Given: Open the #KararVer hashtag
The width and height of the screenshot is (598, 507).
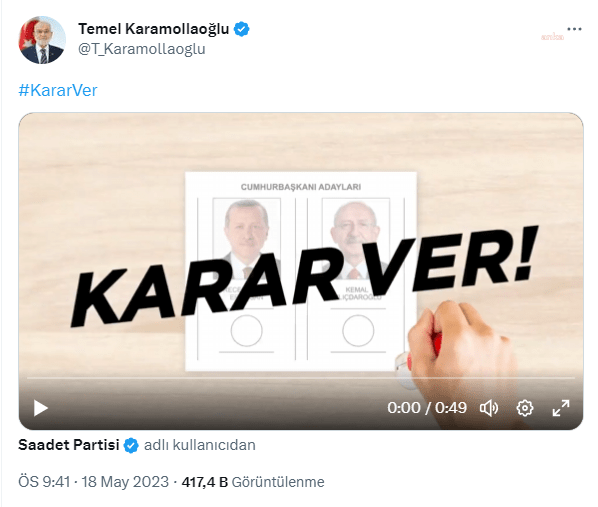Looking at the screenshot, I should tap(58, 90).
